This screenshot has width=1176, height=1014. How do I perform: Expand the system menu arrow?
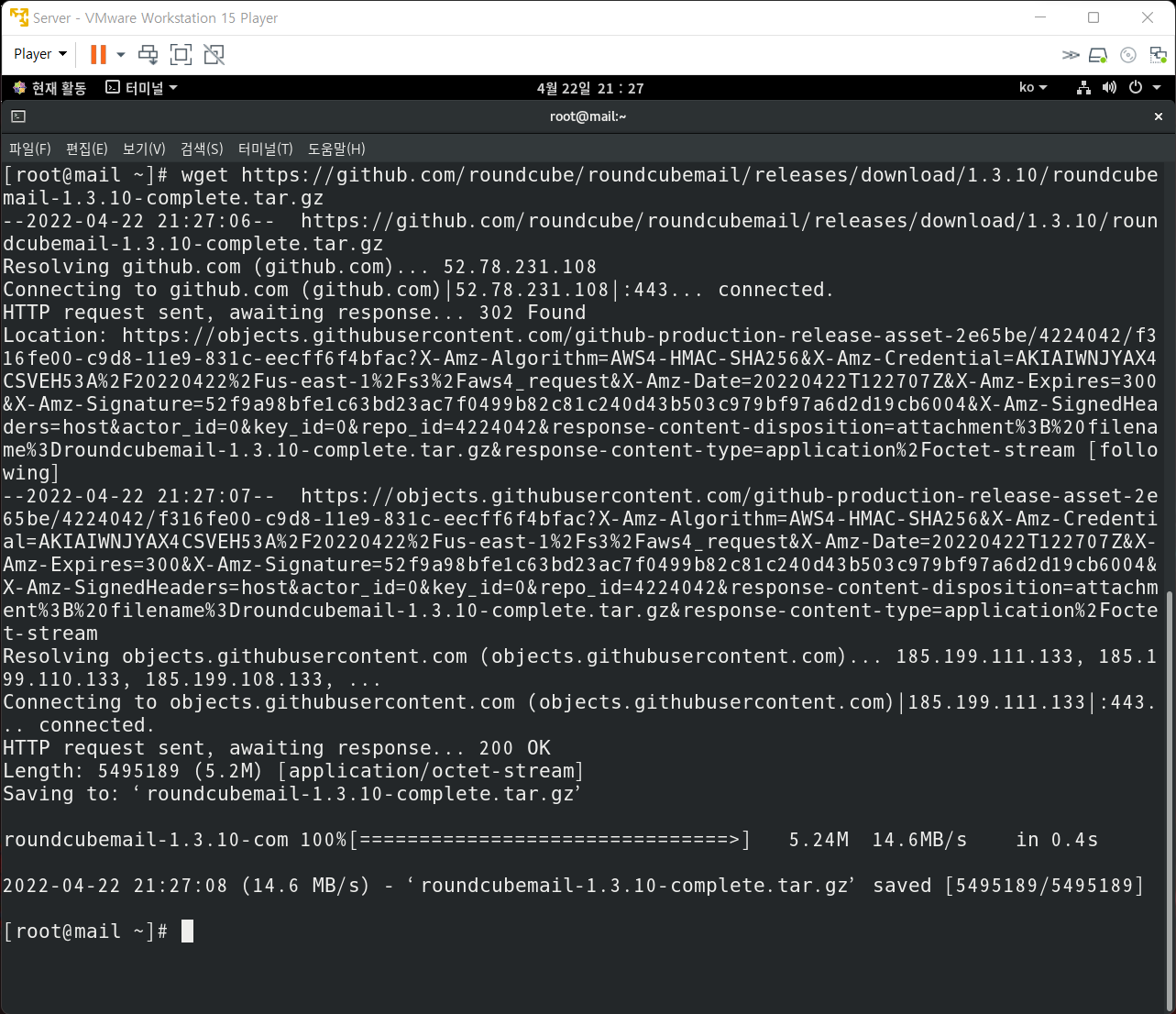pyautogui.click(x=1157, y=88)
